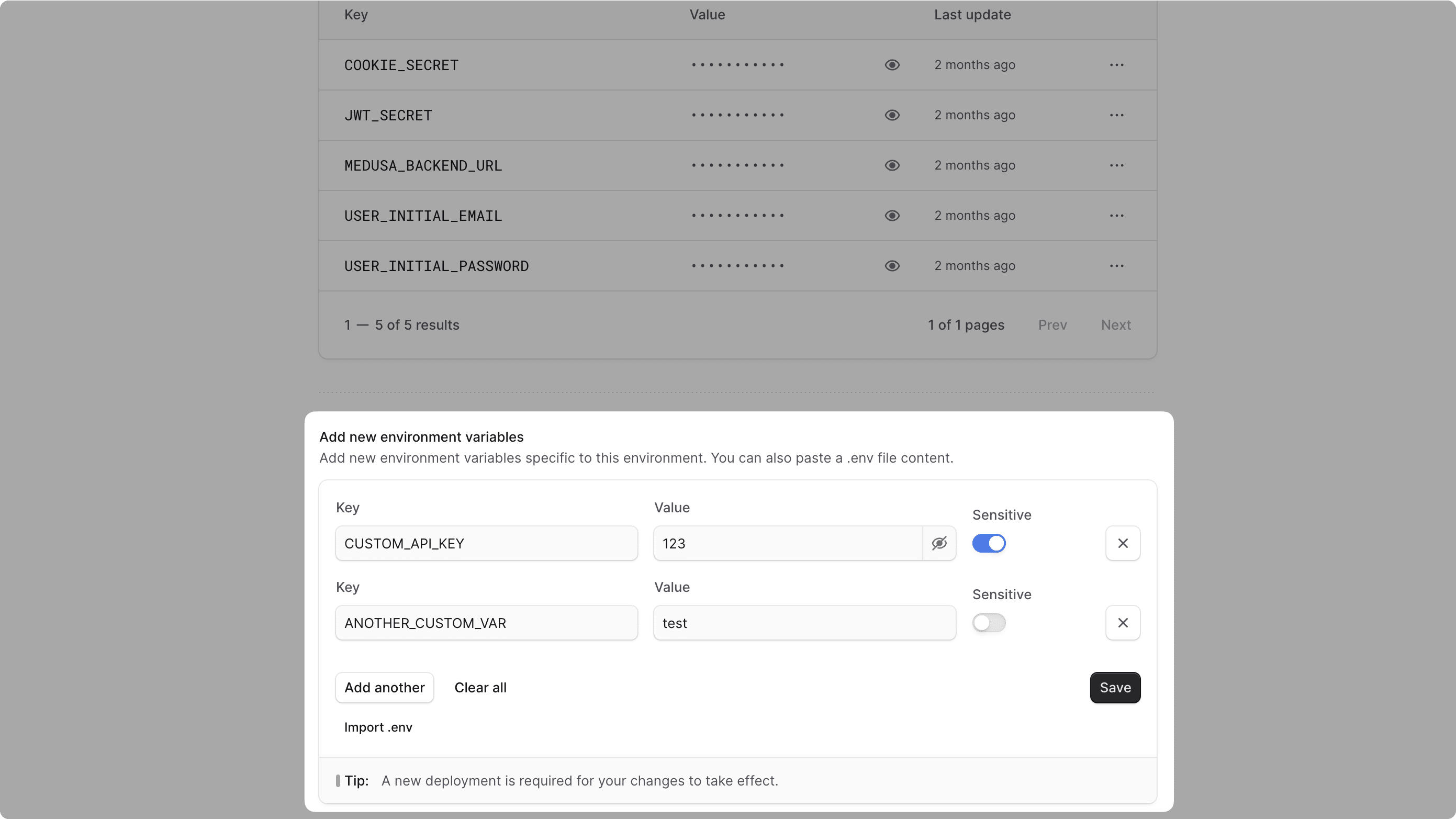
Task: Open the options menu for JWT_SECRET
Action: [1116, 115]
